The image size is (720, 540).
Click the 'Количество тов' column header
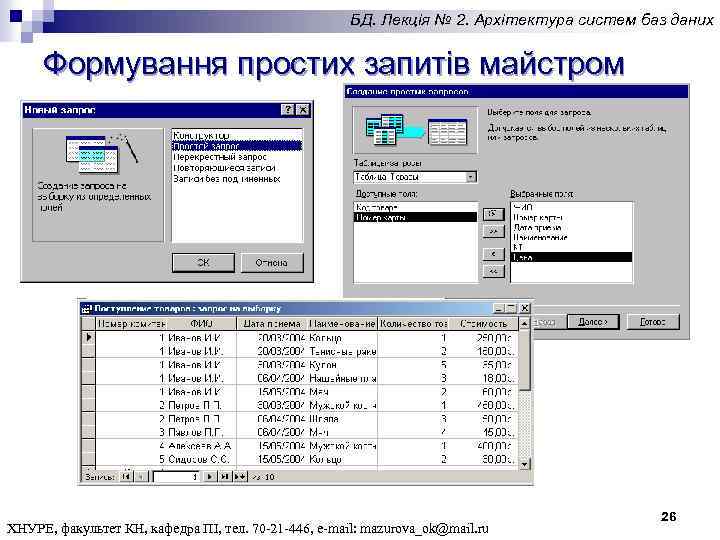413,324
